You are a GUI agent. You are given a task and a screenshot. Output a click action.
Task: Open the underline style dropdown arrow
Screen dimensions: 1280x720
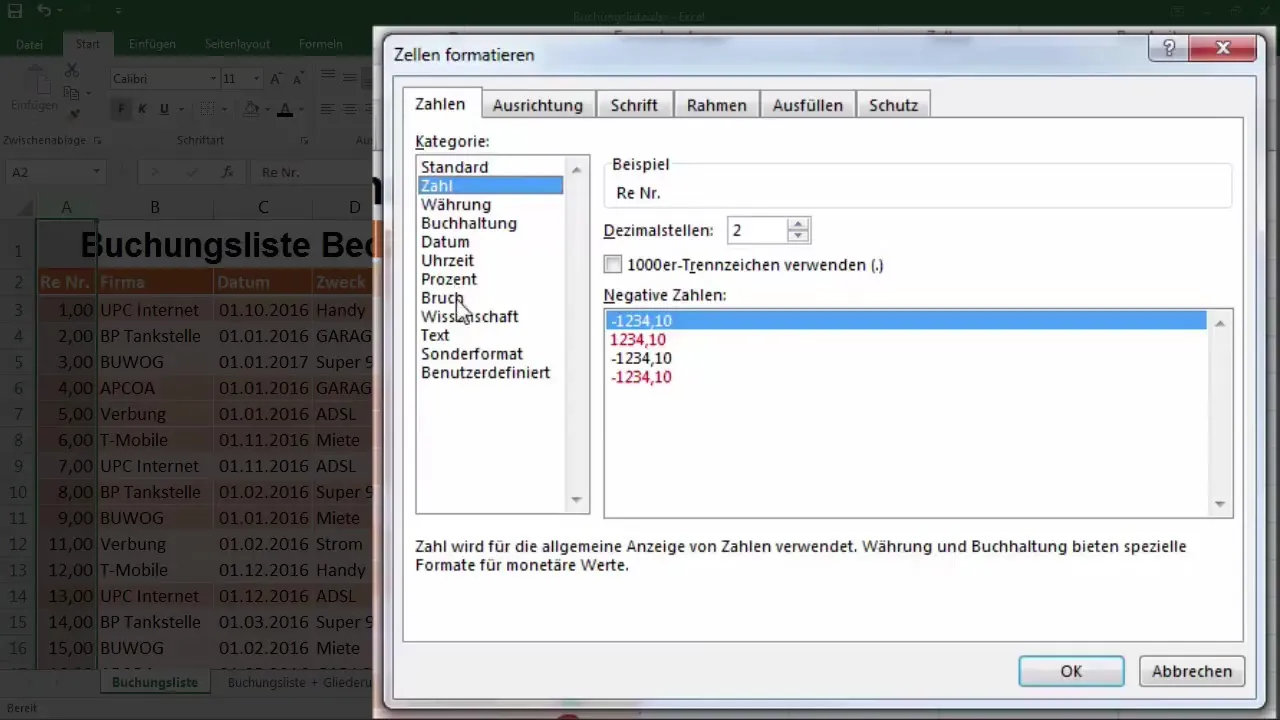pyautogui.click(x=180, y=109)
